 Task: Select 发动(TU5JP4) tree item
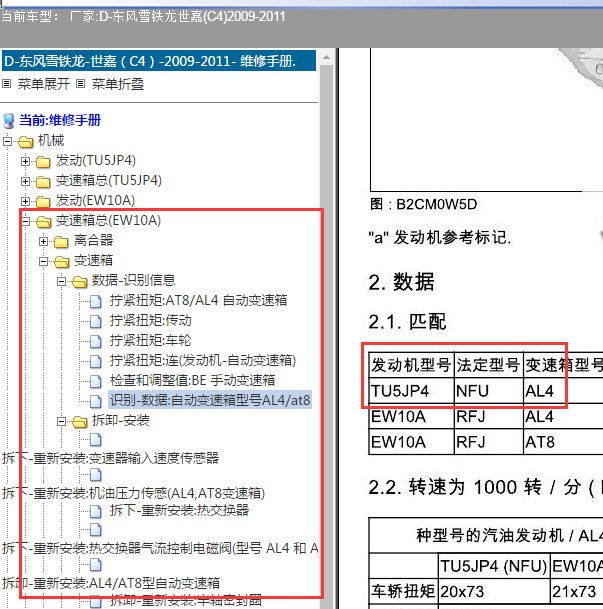coord(96,160)
